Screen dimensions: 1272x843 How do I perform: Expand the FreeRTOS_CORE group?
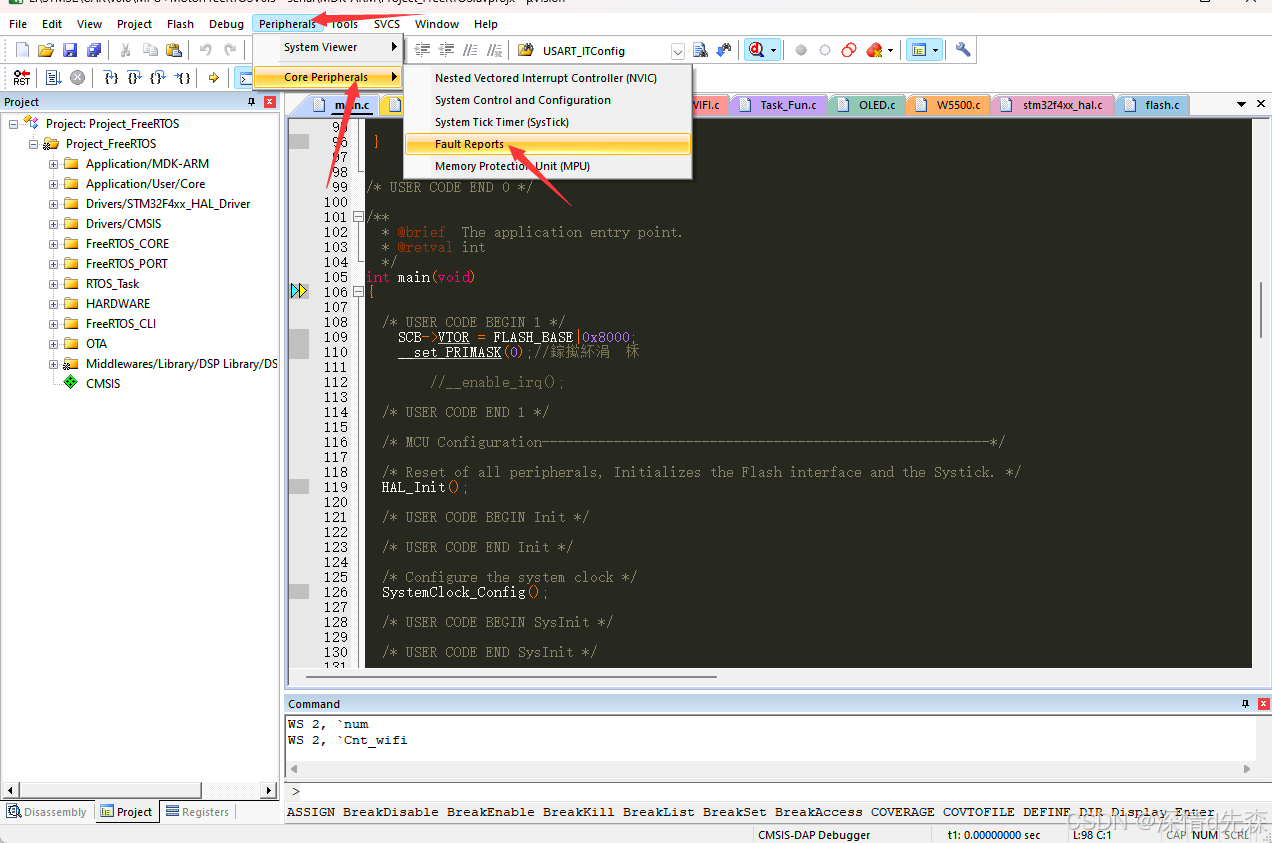[x=54, y=244]
